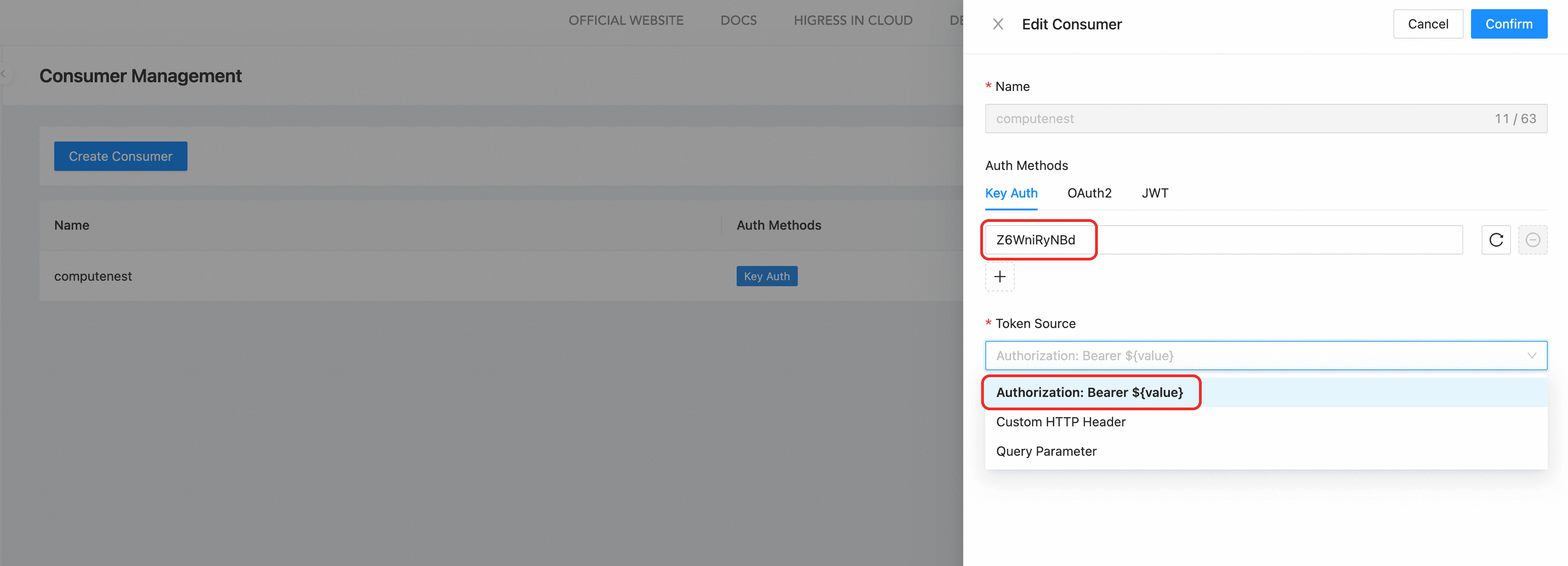Screen dimensions: 1568x566
Task: Open the DOCS link
Action: [x=739, y=21]
